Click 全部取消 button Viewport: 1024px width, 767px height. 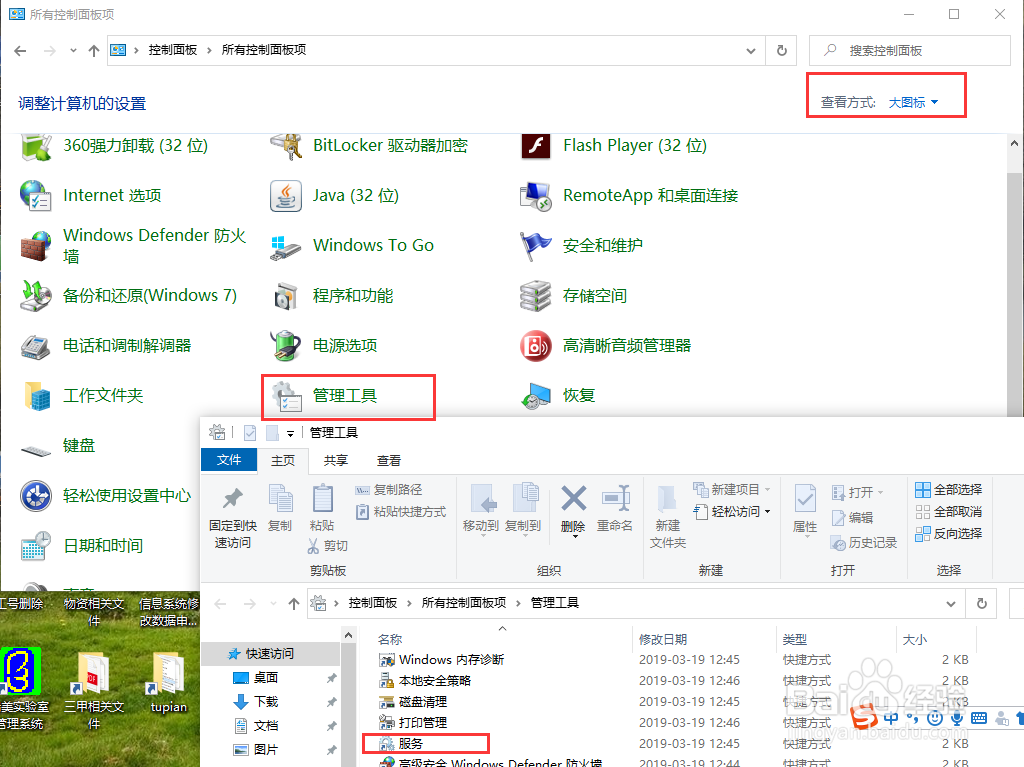coord(949,512)
